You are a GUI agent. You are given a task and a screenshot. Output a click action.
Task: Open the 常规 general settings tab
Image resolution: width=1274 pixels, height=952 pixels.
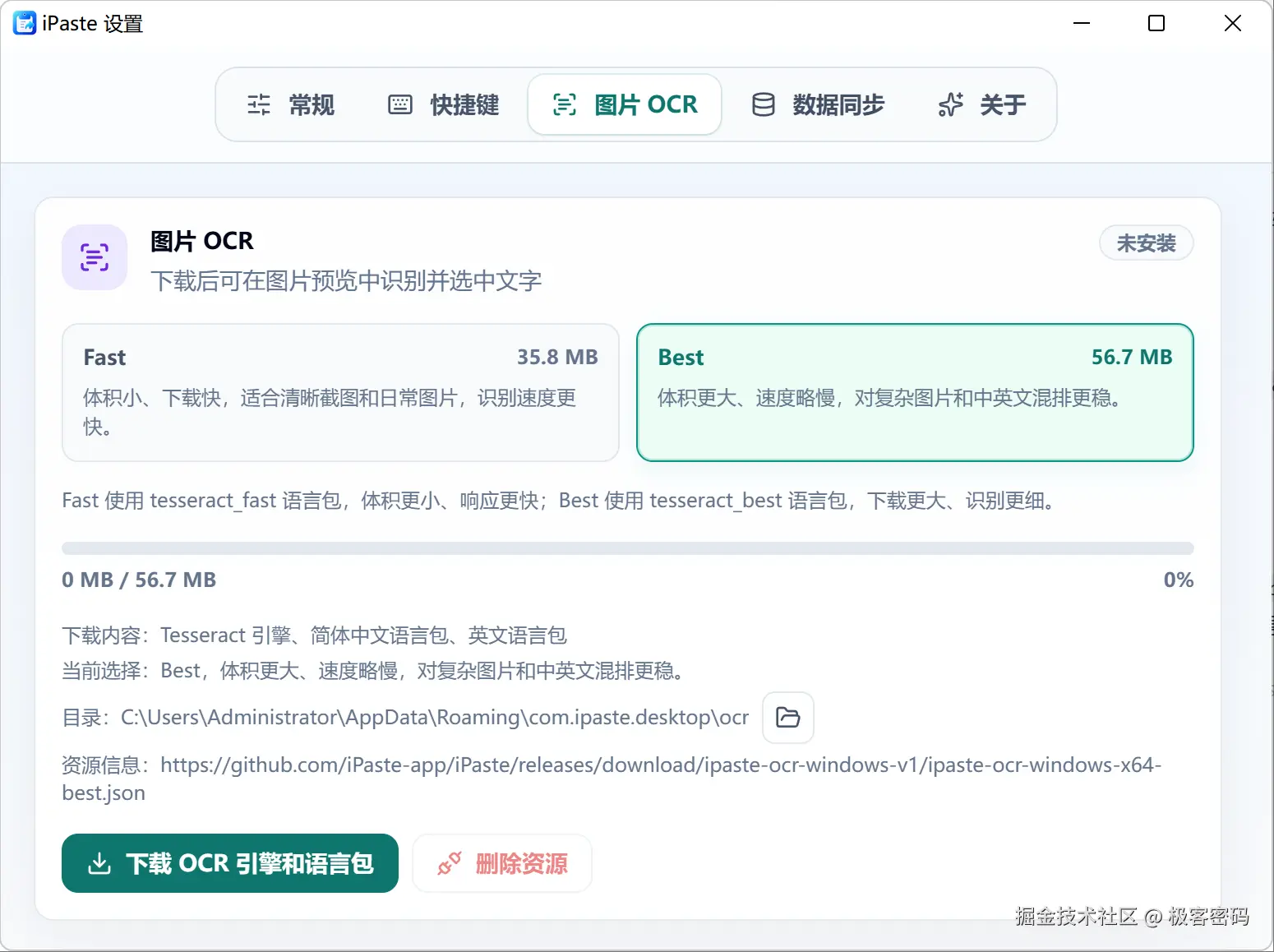click(x=291, y=105)
